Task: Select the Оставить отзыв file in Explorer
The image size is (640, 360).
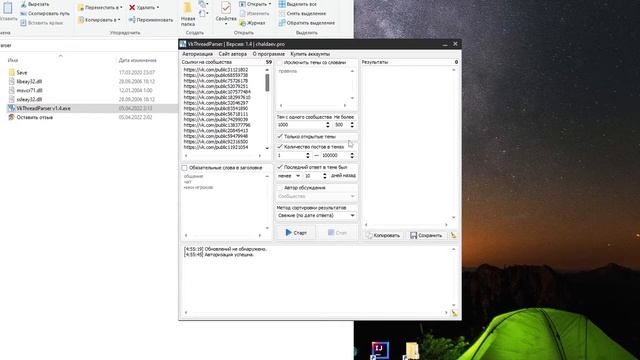Action: click(34, 118)
